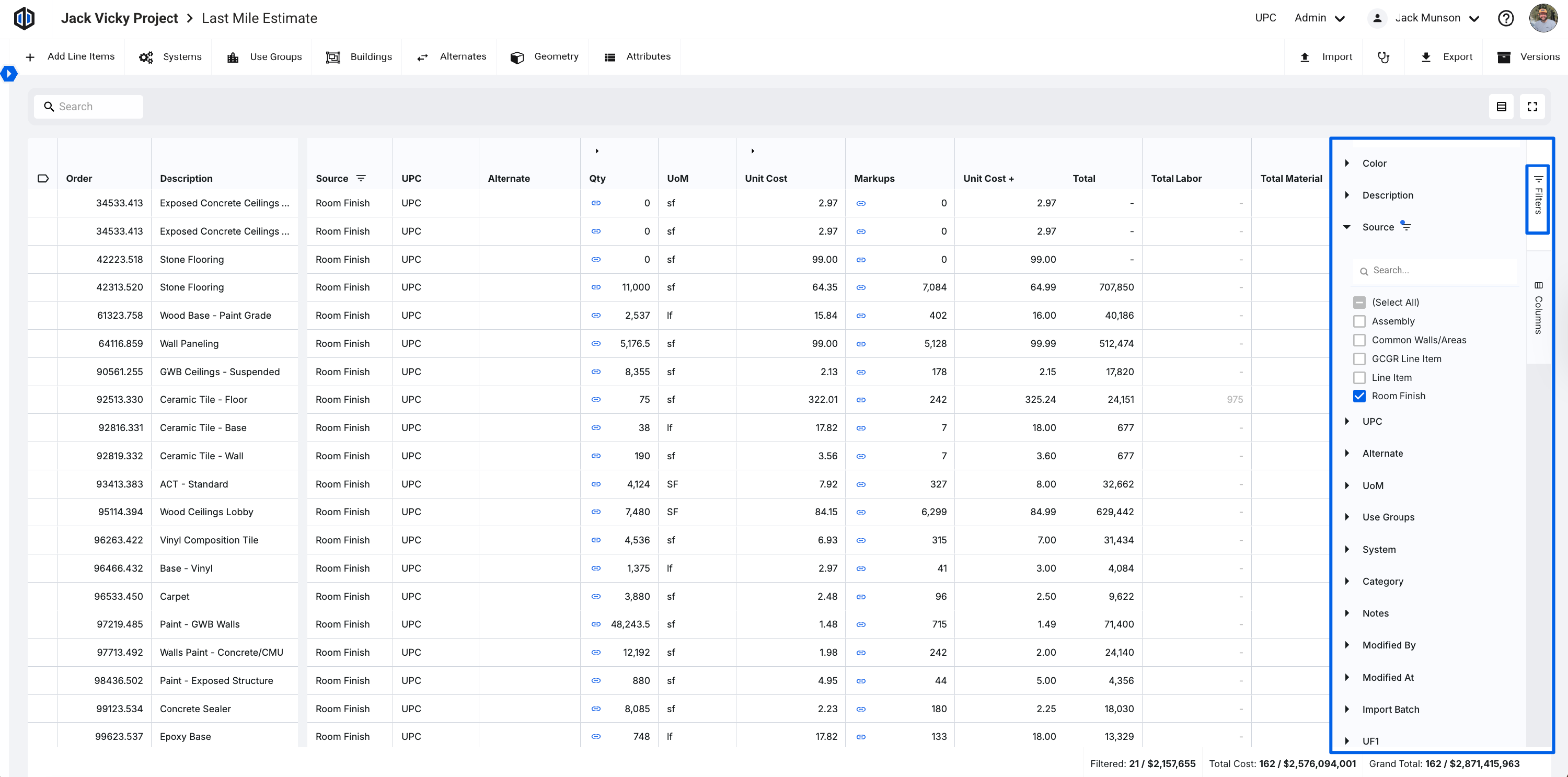
Task: Open the Admin dropdown menu
Action: pos(1319,18)
